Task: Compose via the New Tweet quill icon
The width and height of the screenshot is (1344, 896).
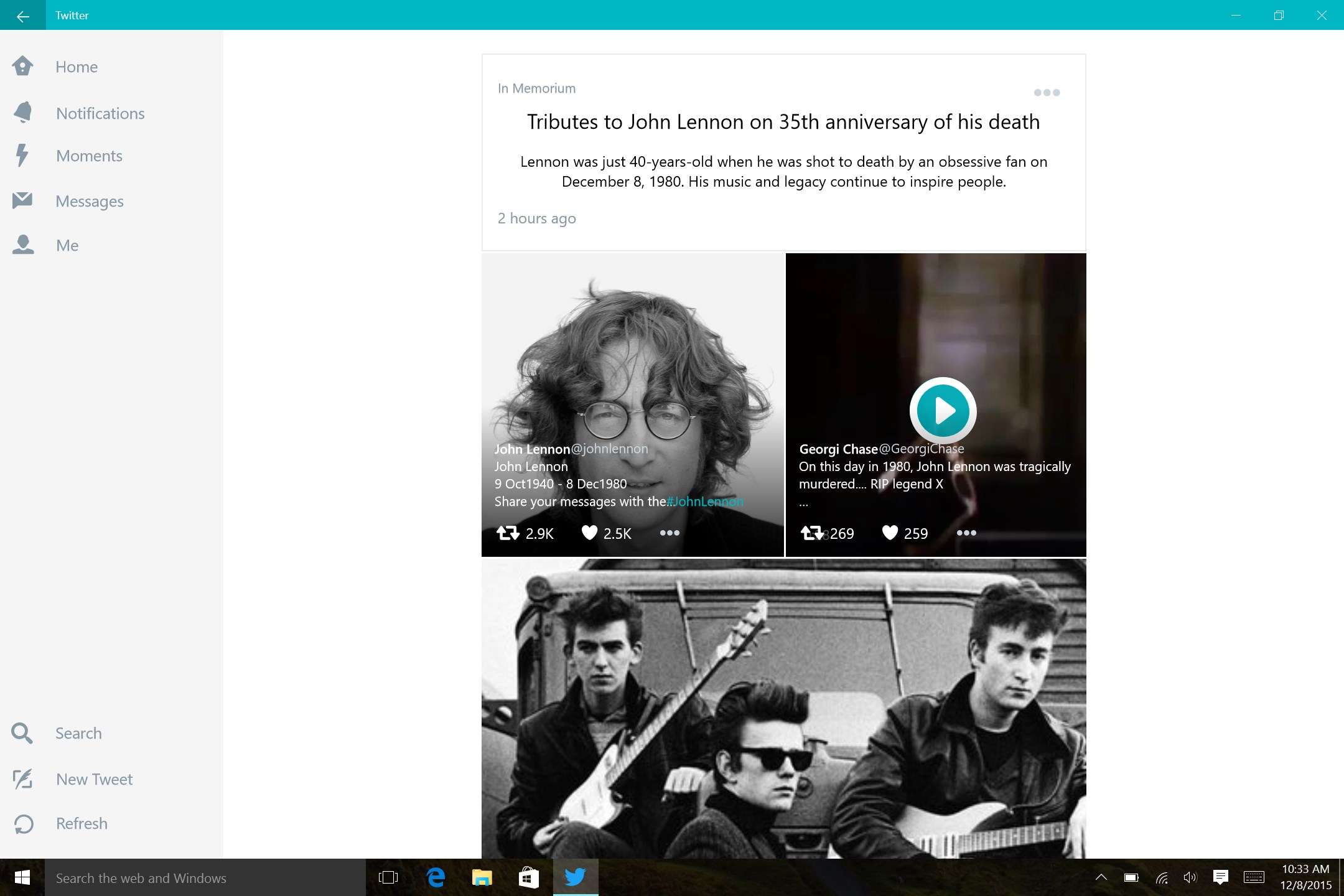Action: click(x=22, y=779)
